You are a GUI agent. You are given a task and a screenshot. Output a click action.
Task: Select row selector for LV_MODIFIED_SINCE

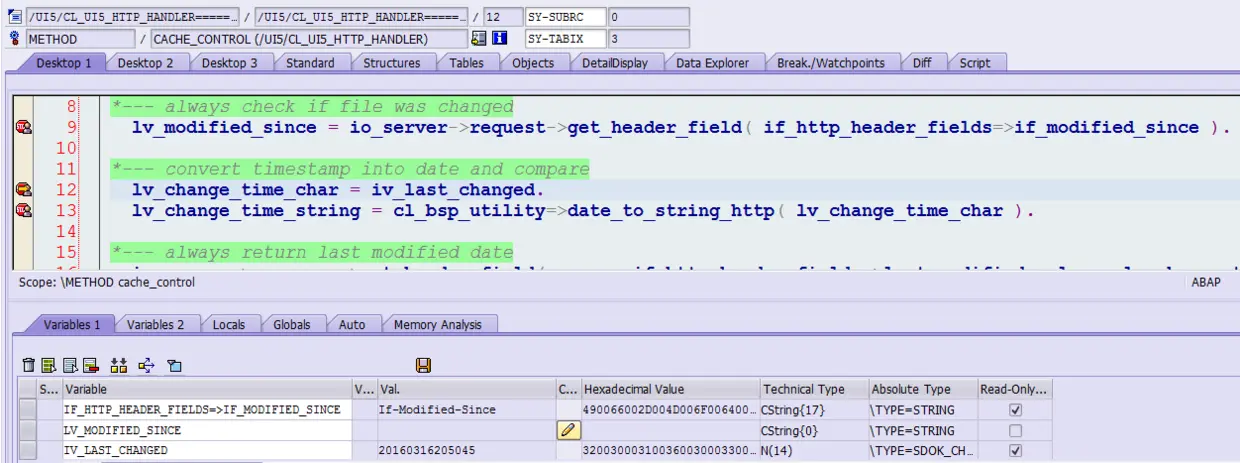click(27, 430)
